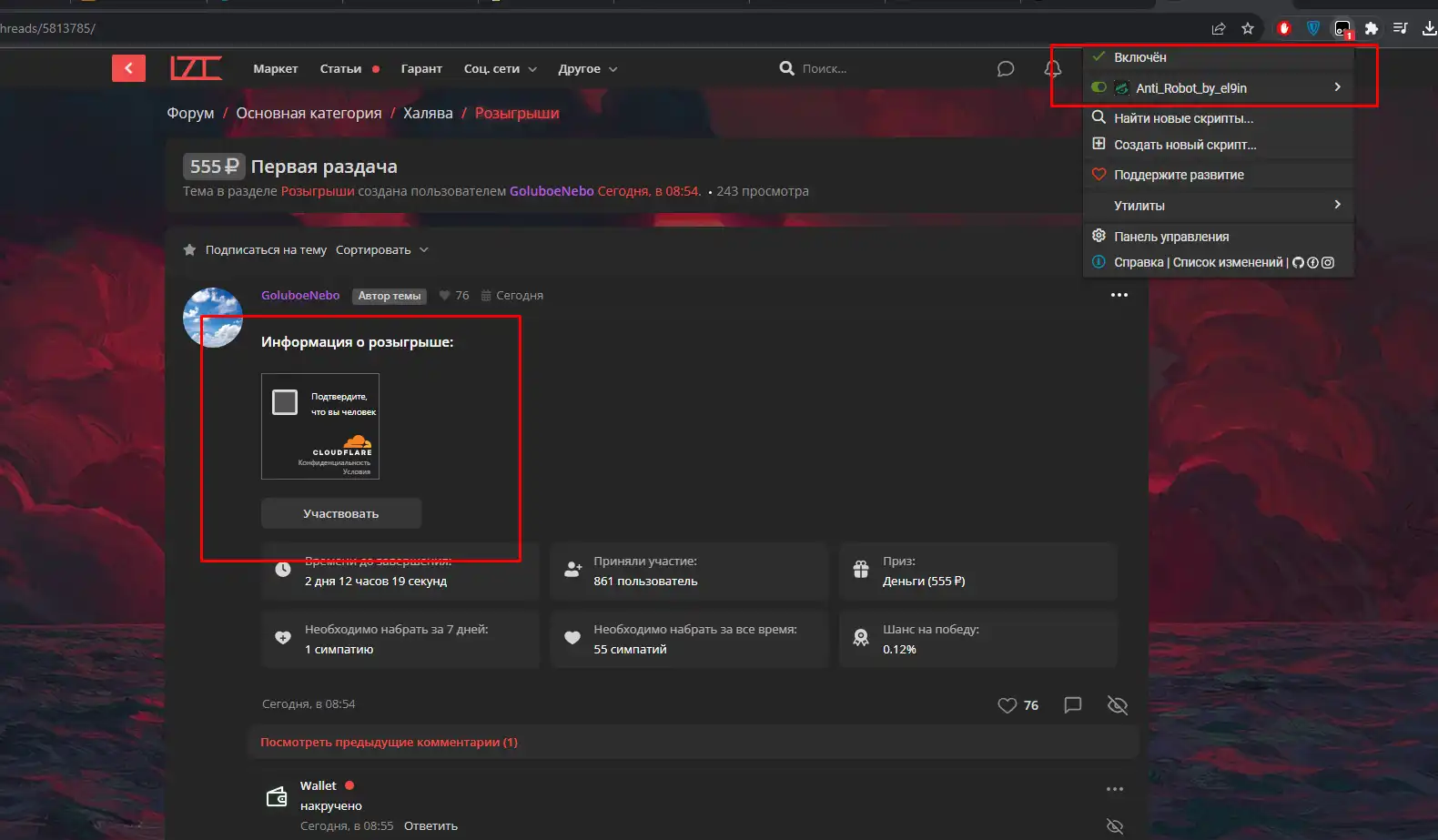The height and width of the screenshot is (840, 1438).
Task: Select Найти новые скрипты menu item
Action: coord(1218,118)
